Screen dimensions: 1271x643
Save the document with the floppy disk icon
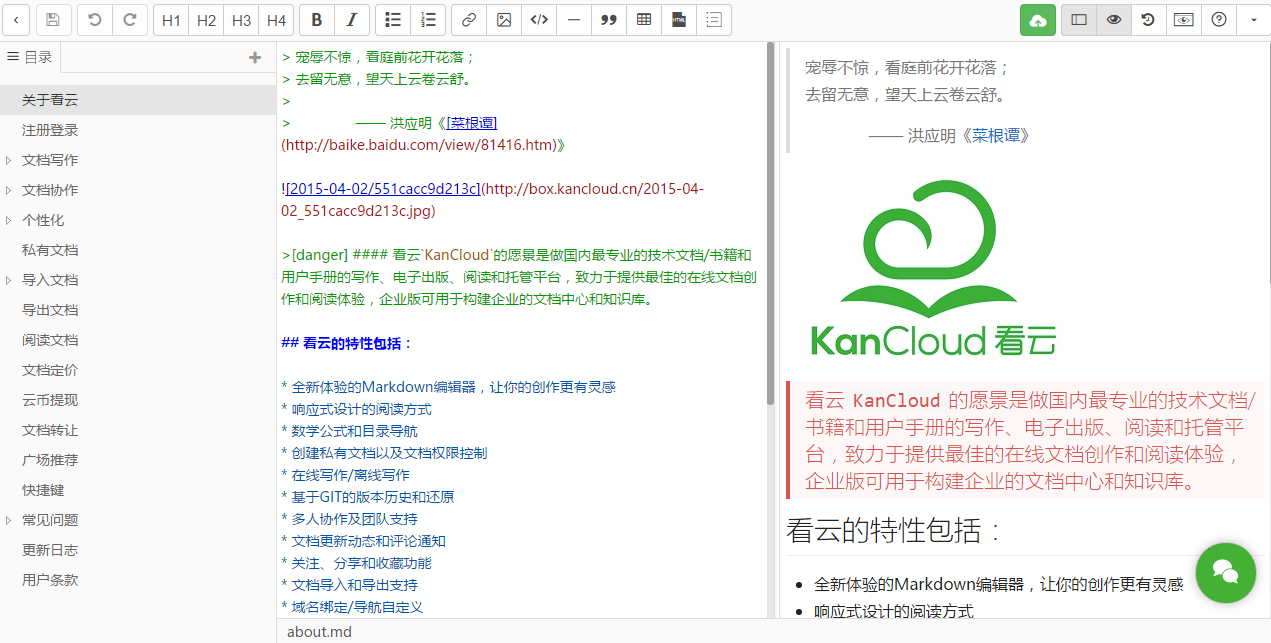pos(54,20)
